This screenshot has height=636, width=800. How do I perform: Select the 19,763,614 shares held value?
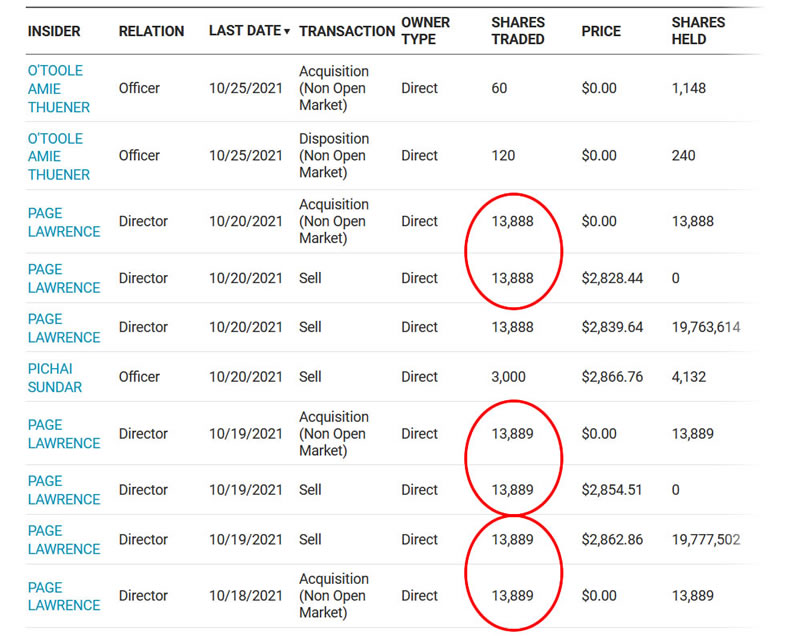[706, 327]
